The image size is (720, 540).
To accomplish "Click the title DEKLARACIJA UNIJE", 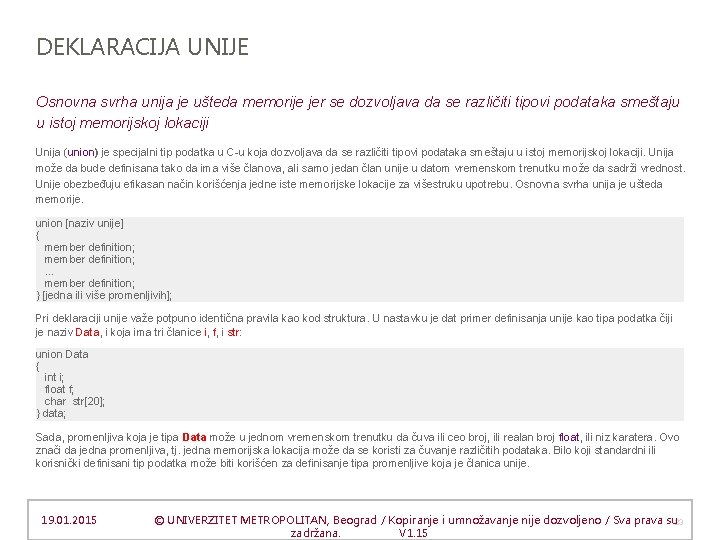I will point(142,47).
